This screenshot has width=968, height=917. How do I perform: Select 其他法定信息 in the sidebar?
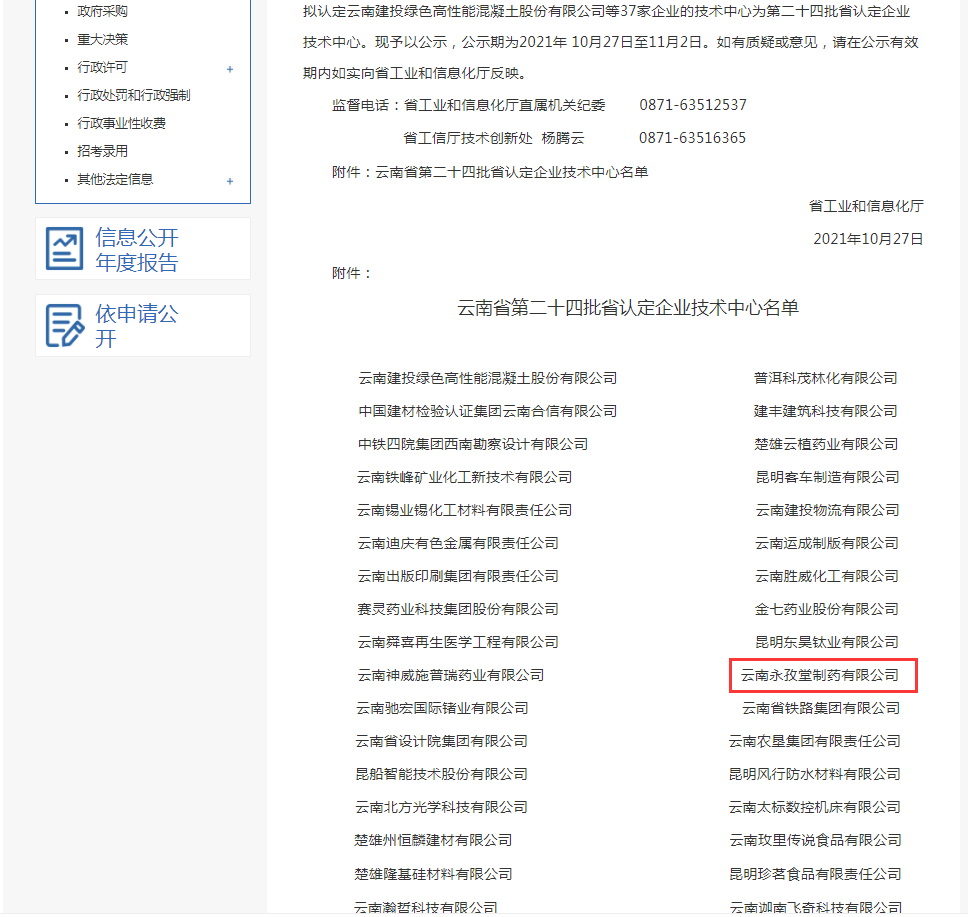point(115,179)
